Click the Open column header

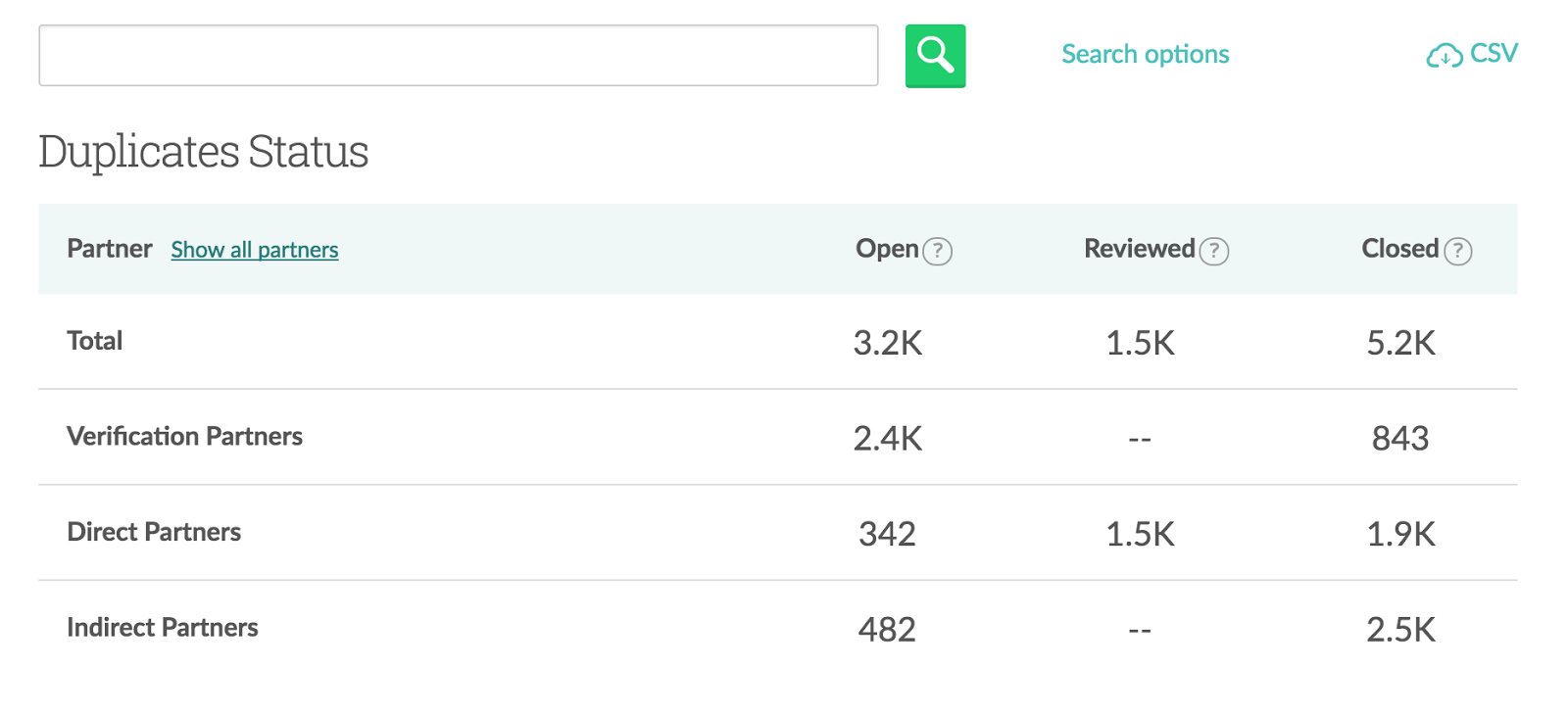pos(887,249)
